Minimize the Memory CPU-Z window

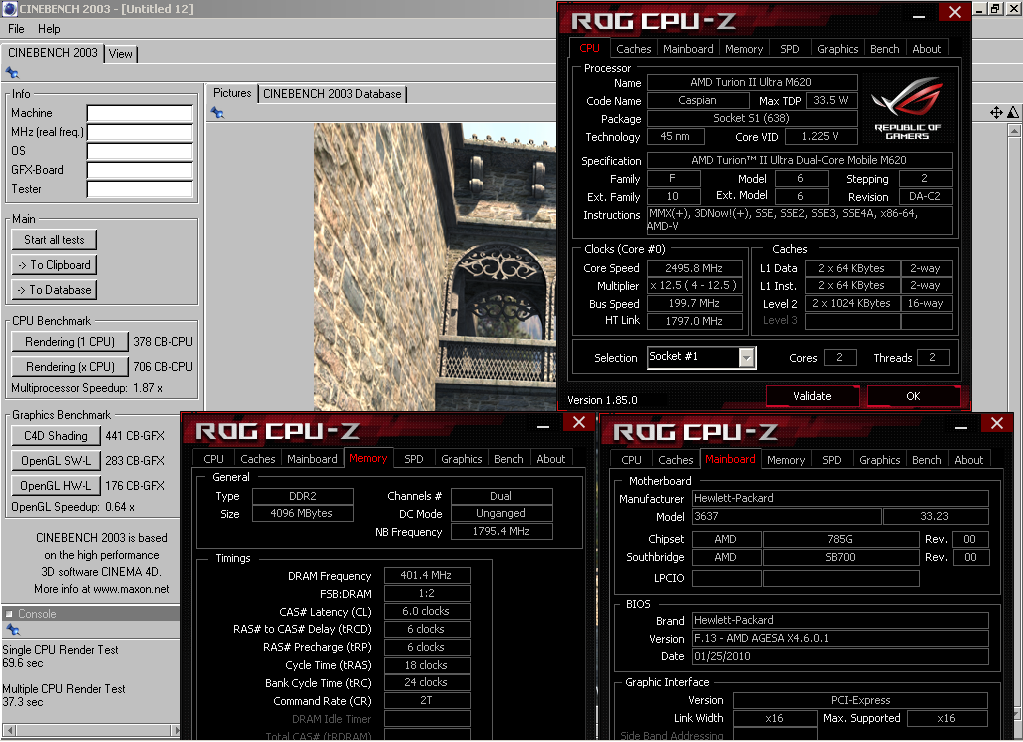pos(543,426)
